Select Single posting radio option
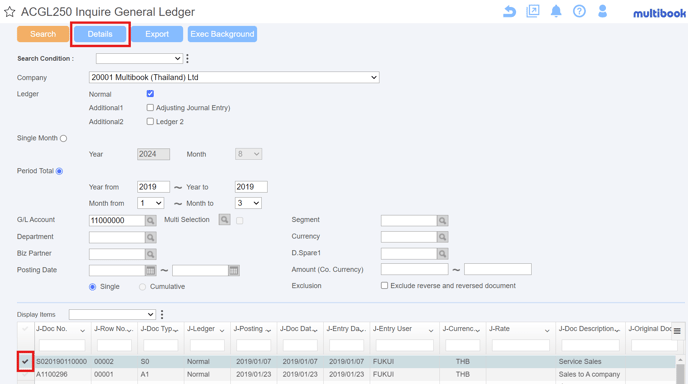Image resolution: width=688 pixels, height=384 pixels. point(93,287)
